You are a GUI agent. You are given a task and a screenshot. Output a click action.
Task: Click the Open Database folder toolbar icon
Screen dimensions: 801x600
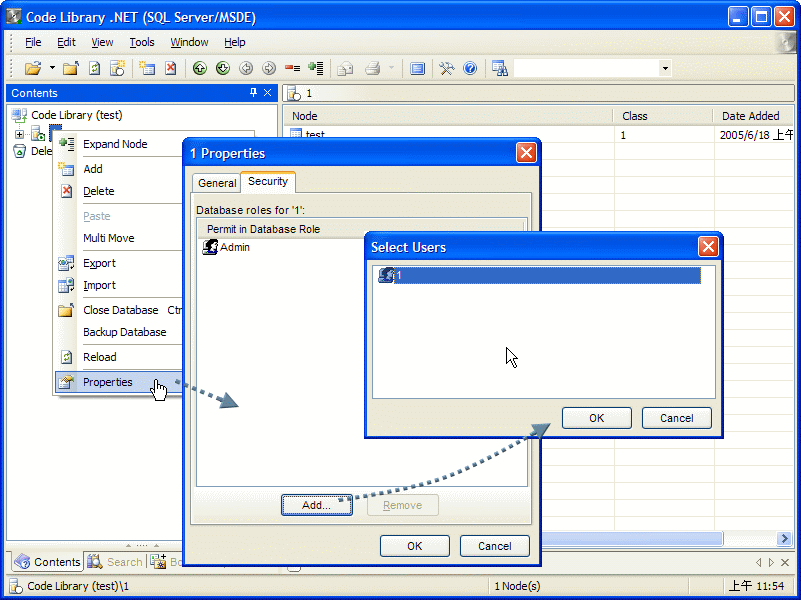tap(33, 68)
